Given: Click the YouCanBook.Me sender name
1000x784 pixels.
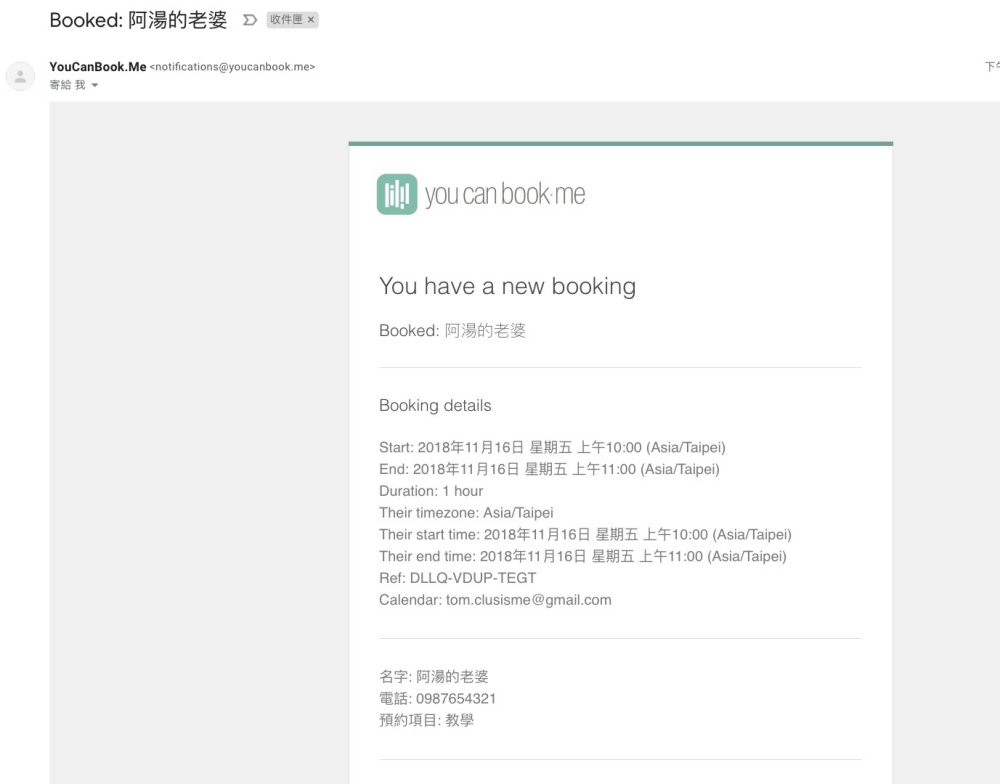Looking at the screenshot, I should coord(97,67).
